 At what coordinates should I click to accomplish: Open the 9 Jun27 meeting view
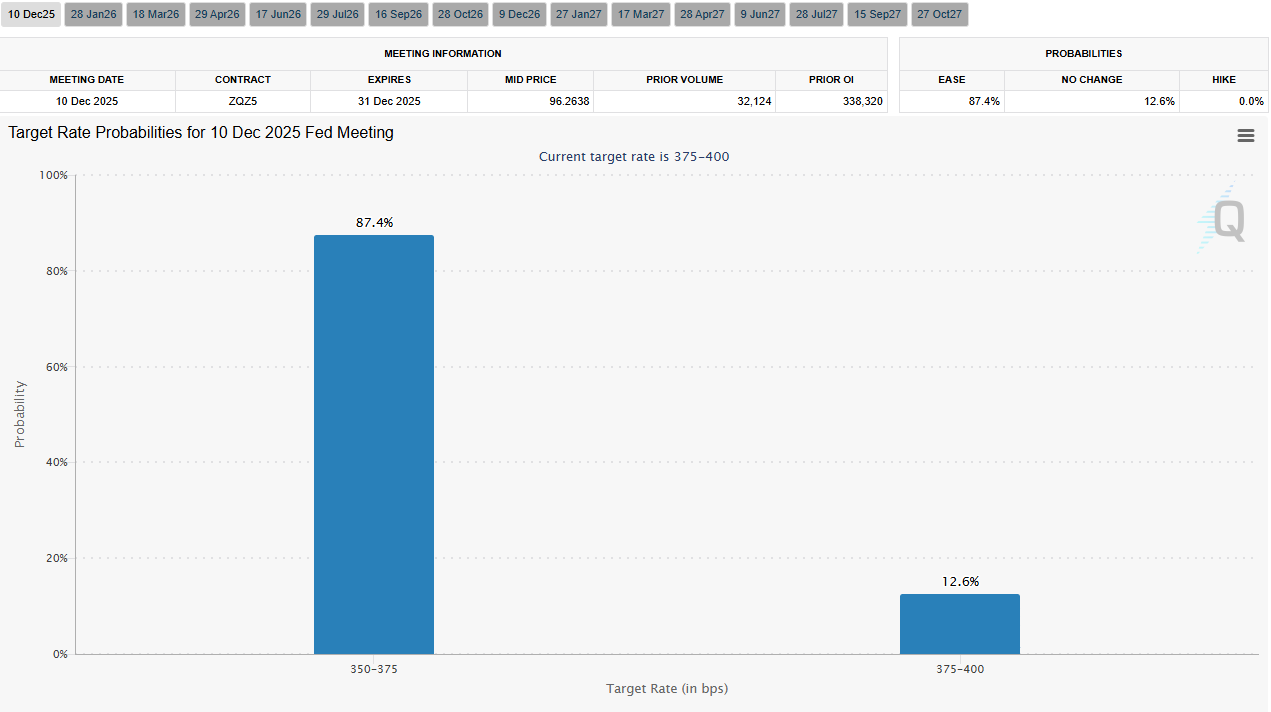(x=760, y=14)
